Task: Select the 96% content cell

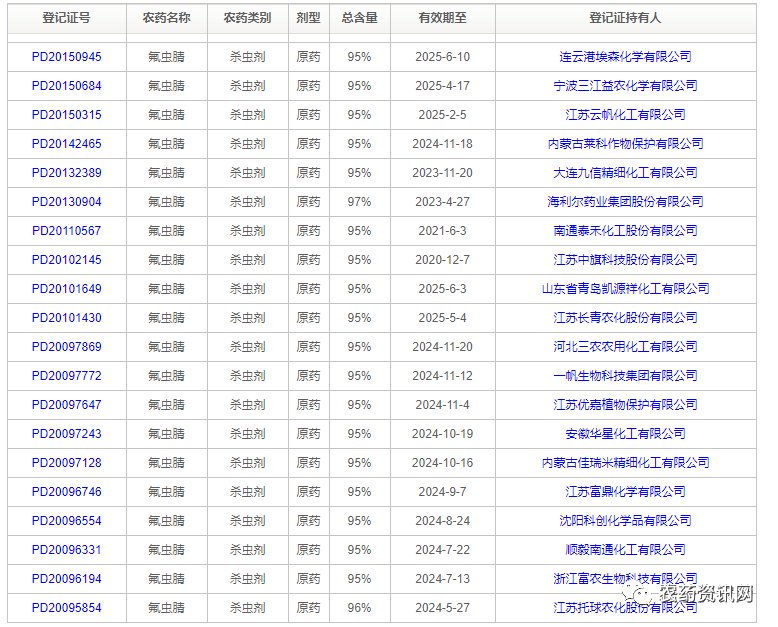Action: (x=359, y=608)
